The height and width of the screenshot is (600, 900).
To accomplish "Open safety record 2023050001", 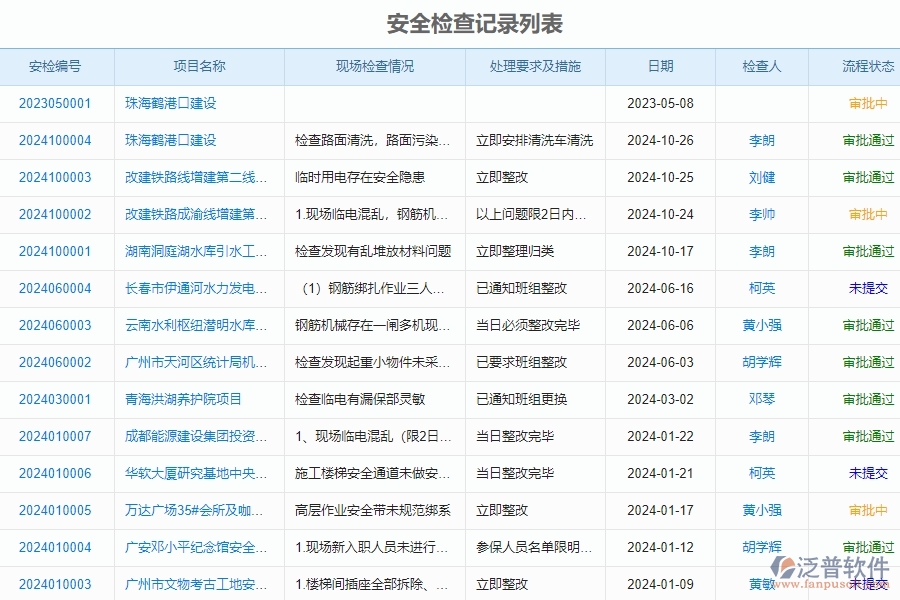I will pos(55,104).
